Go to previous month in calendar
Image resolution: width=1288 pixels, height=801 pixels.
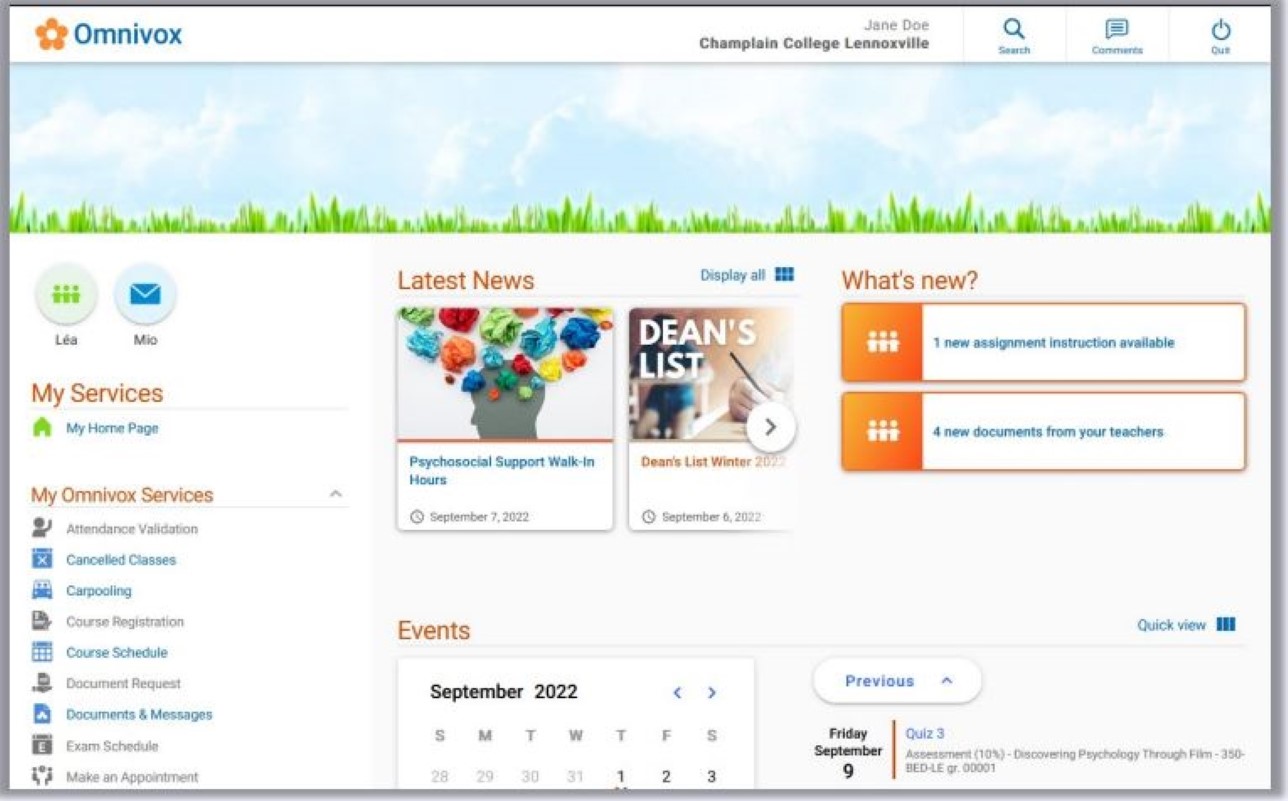coord(677,692)
